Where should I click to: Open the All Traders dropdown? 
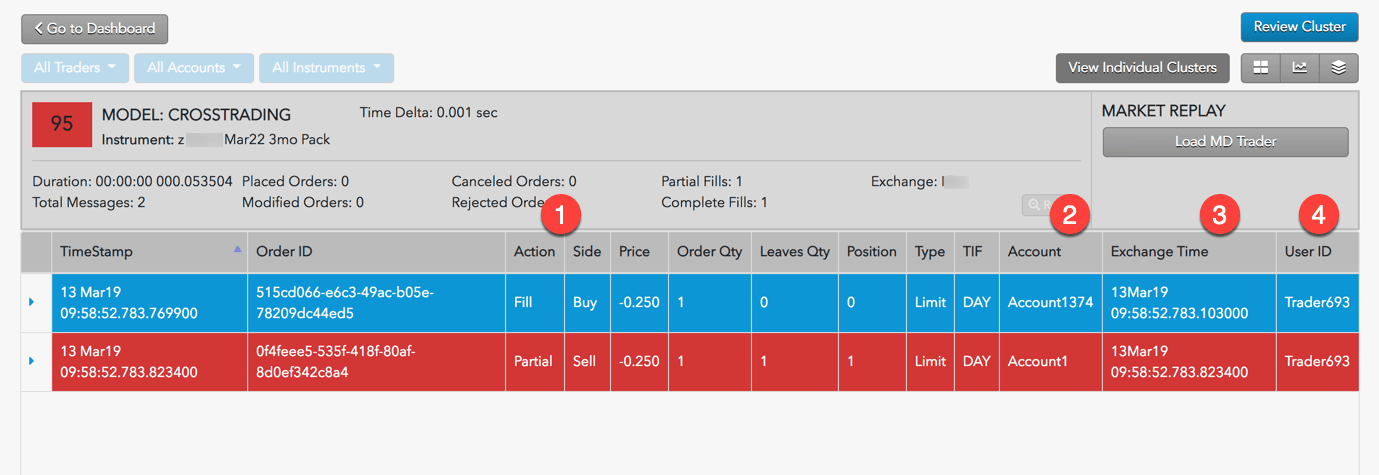tap(75, 68)
